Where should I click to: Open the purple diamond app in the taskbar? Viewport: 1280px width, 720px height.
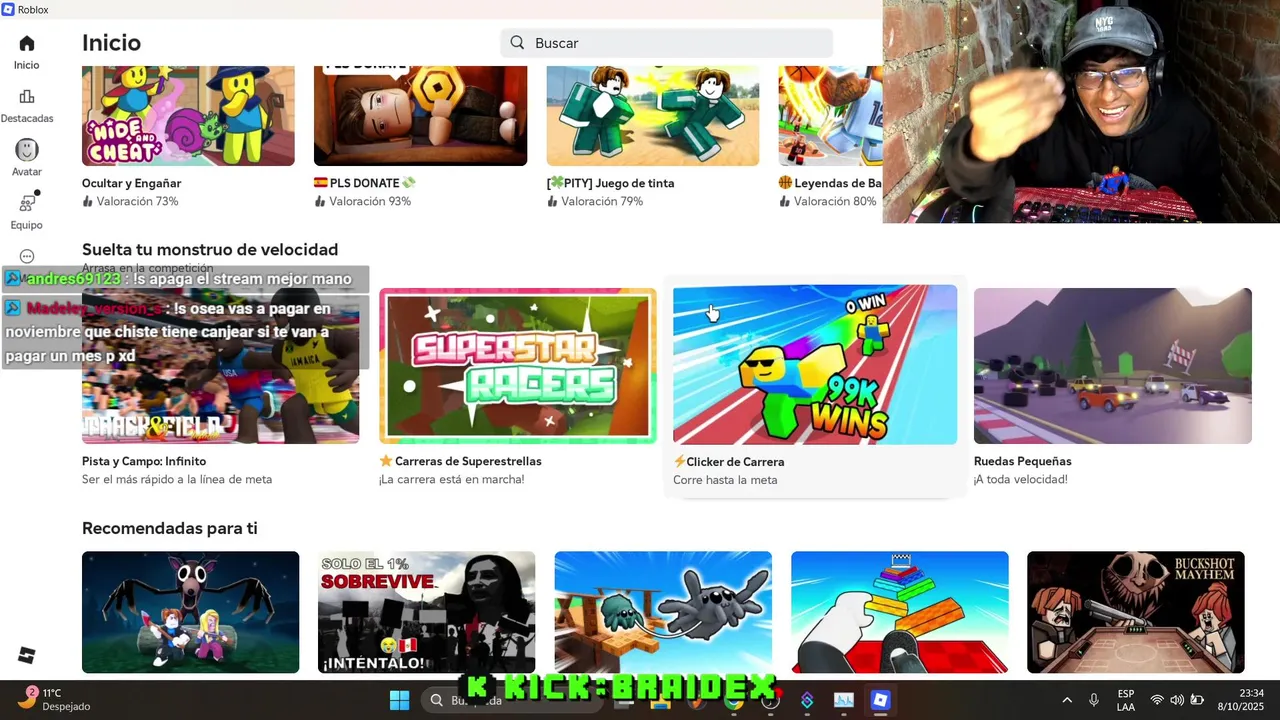coord(807,701)
